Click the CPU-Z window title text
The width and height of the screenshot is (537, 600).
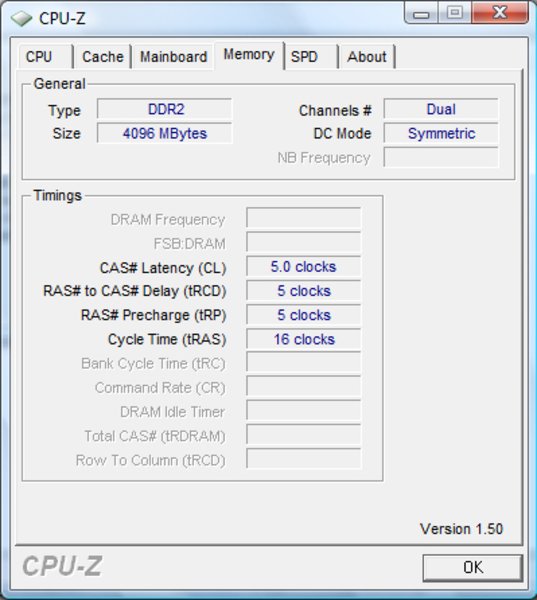(x=62, y=18)
